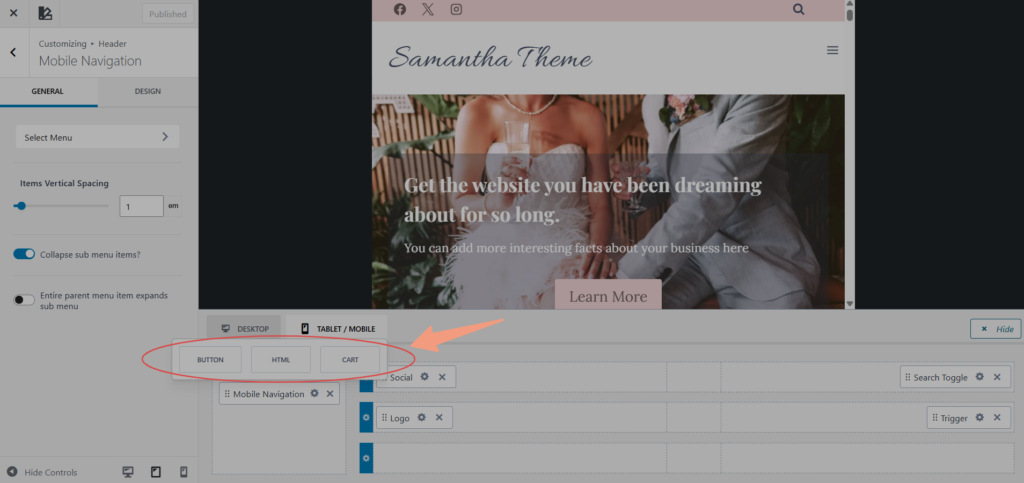Switch to the Desktop header builder tab
1024x483 pixels.
[244, 328]
